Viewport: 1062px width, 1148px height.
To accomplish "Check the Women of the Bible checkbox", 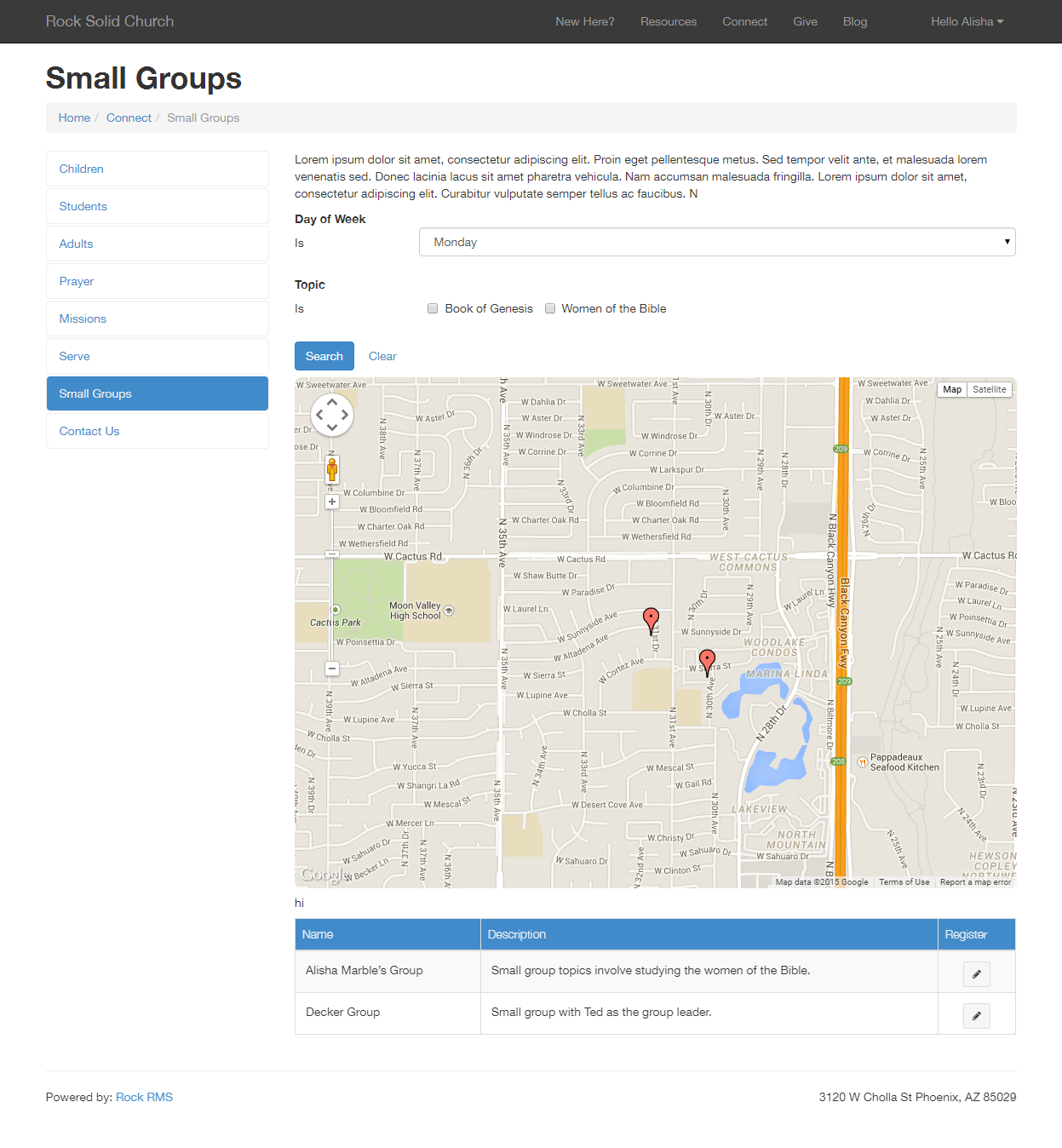I will tap(550, 308).
